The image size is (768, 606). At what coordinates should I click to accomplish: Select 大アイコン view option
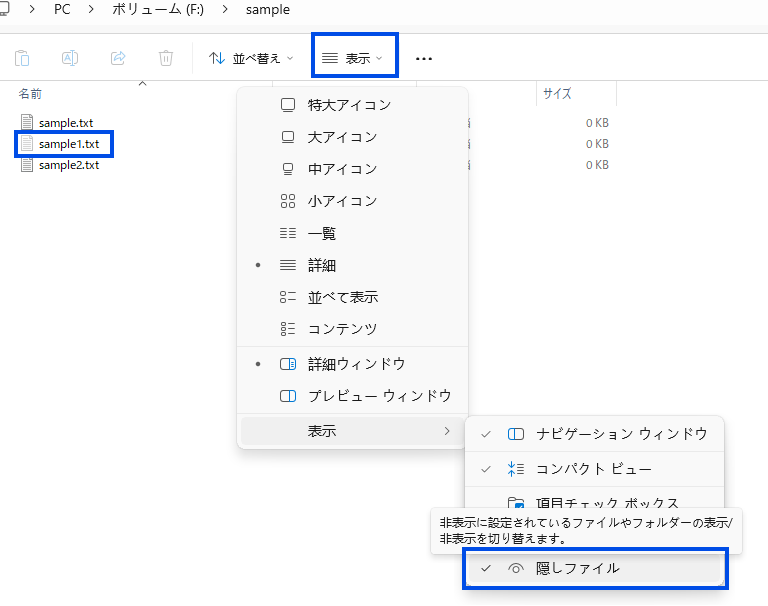(x=352, y=137)
